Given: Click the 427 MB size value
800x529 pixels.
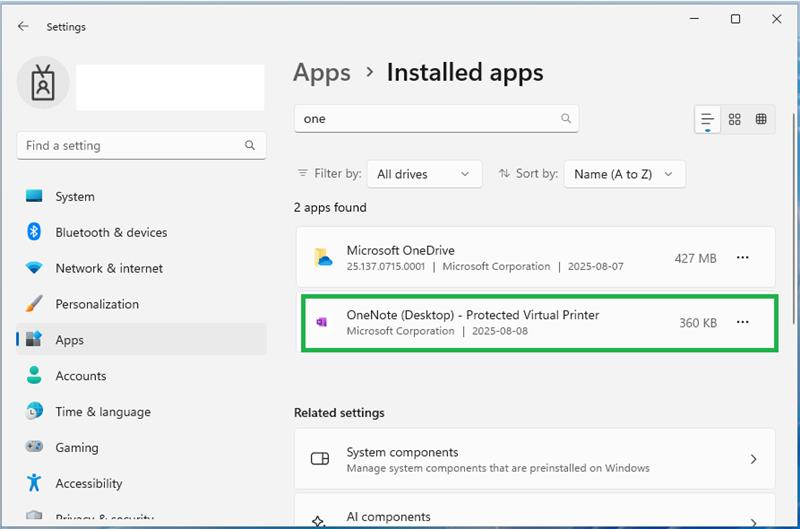Looking at the screenshot, I should tap(695, 258).
